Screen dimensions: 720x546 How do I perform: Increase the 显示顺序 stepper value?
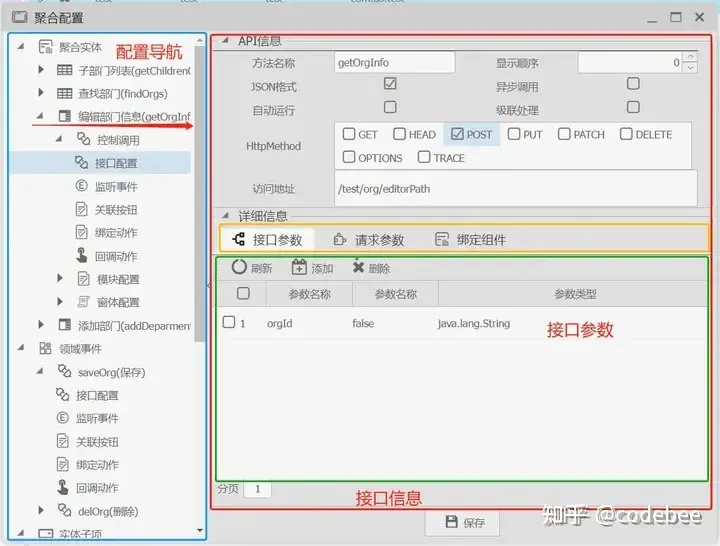coord(690,57)
